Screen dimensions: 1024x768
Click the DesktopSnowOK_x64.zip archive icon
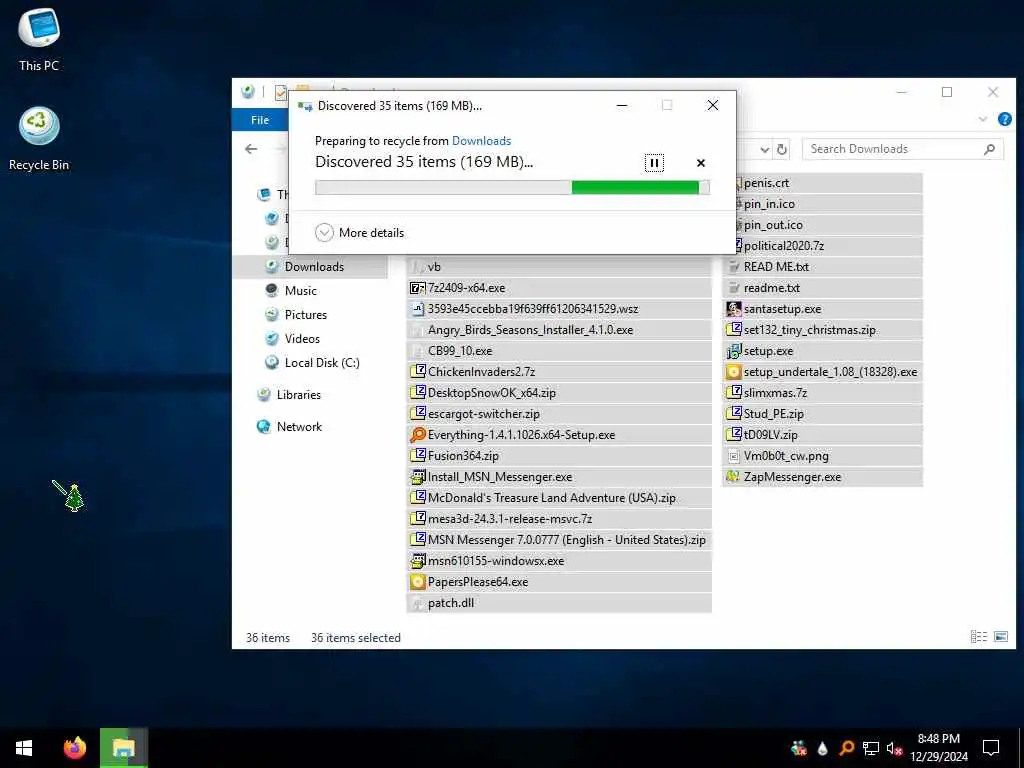click(417, 392)
